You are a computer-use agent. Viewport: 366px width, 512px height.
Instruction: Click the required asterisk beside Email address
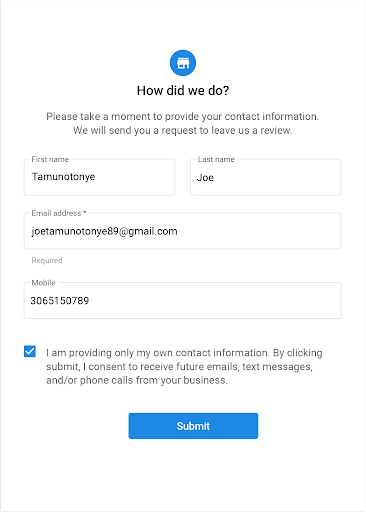(85, 212)
